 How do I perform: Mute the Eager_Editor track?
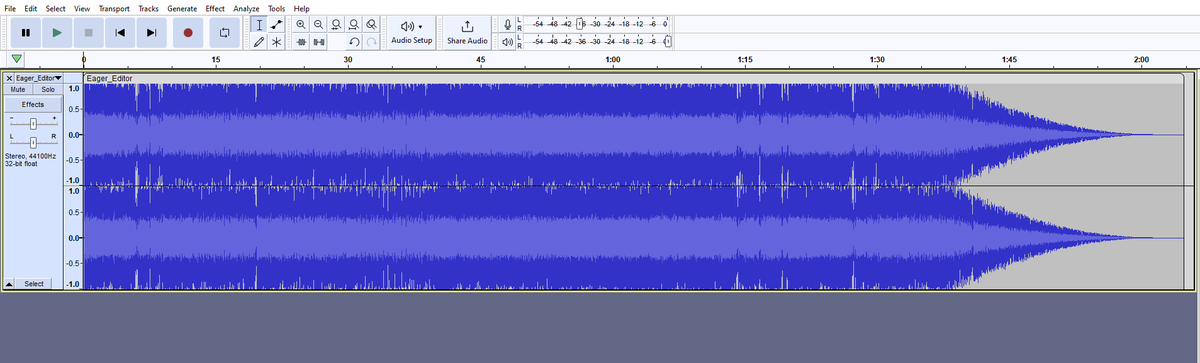(x=18, y=89)
